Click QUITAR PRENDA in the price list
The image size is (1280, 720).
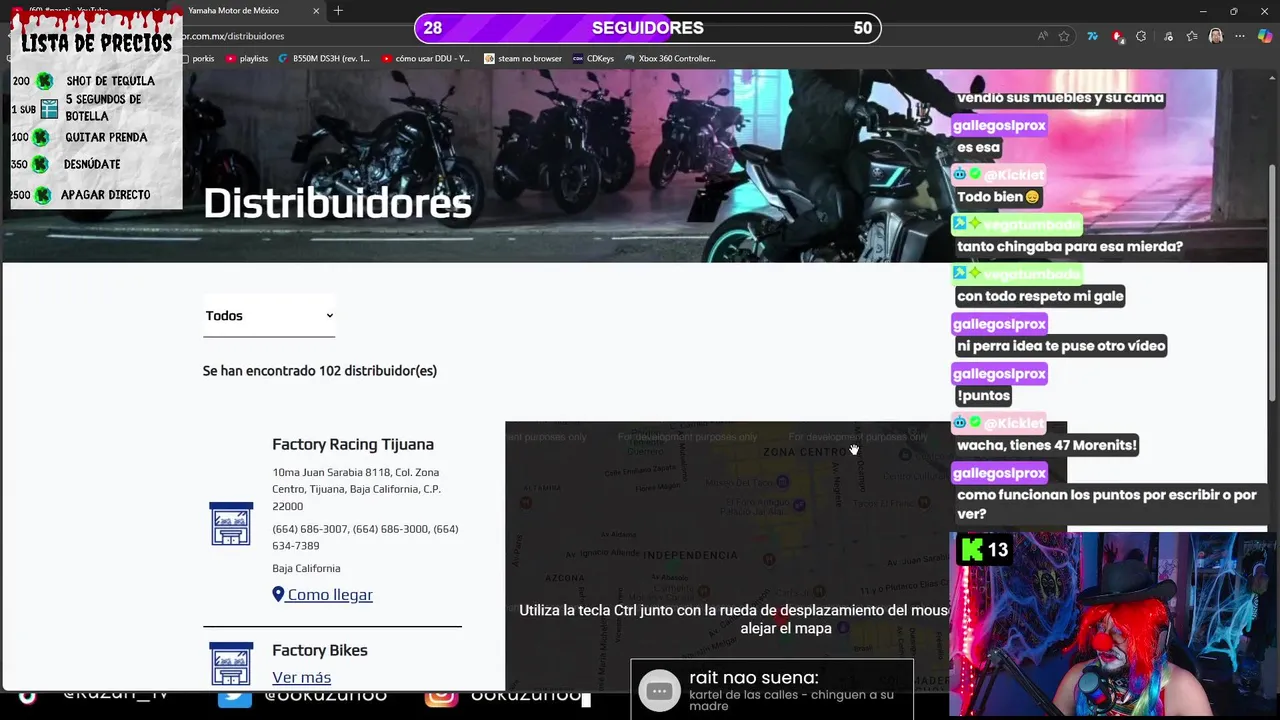[106, 138]
